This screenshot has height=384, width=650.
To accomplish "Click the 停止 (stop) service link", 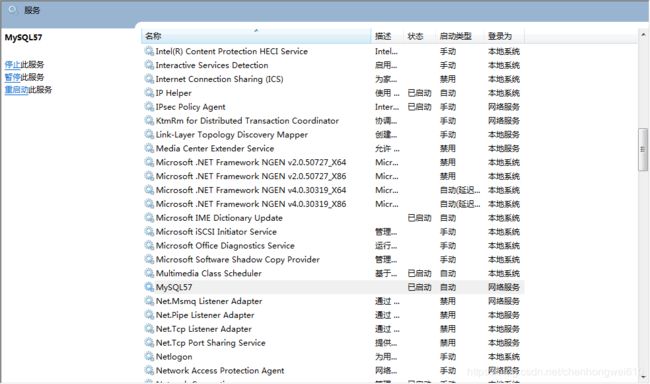I will coord(12,65).
